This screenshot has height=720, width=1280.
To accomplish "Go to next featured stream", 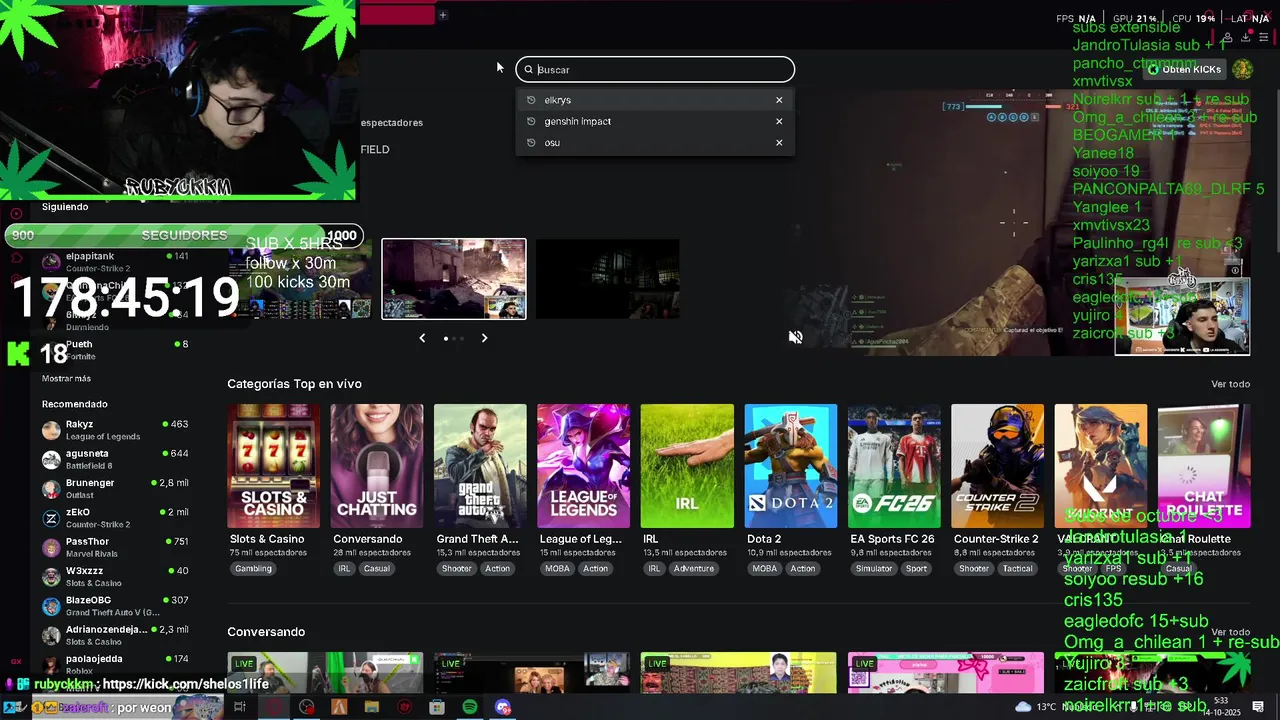I will tap(484, 338).
